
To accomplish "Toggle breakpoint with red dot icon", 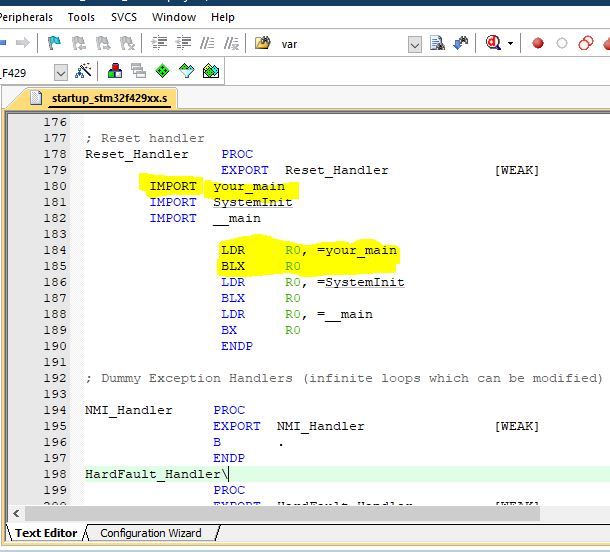I will 538,43.
